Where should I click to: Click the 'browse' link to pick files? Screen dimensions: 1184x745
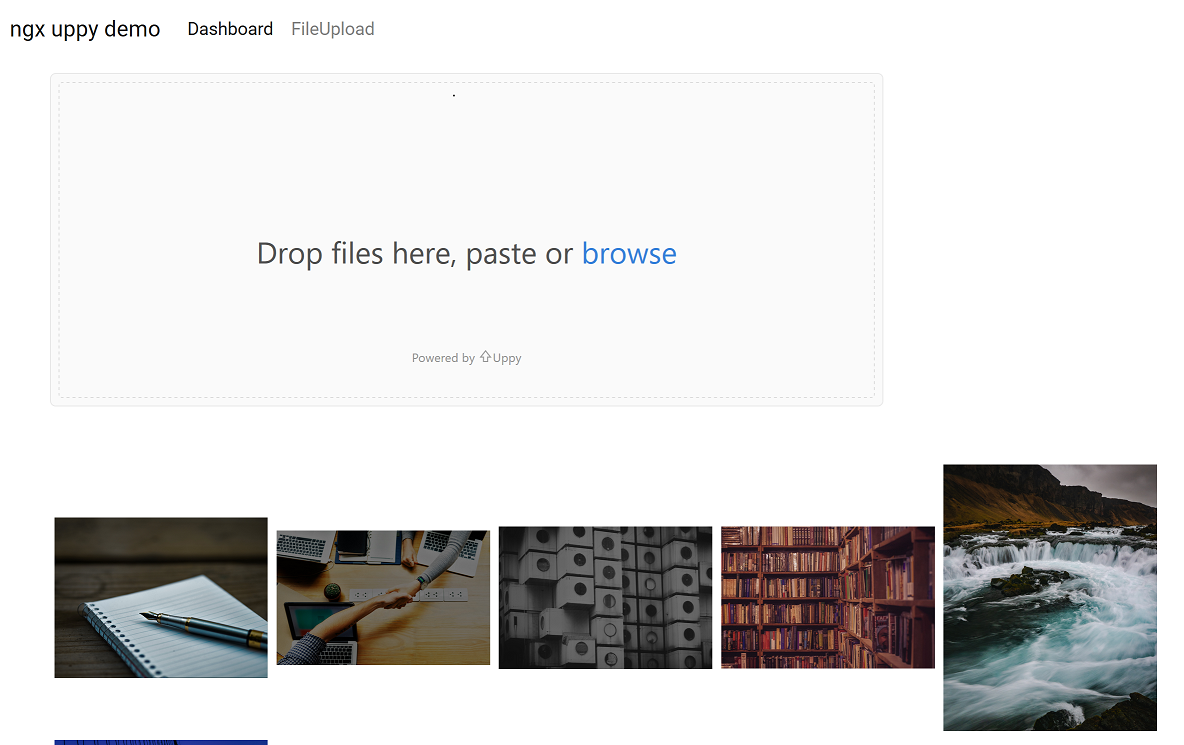pyautogui.click(x=629, y=254)
